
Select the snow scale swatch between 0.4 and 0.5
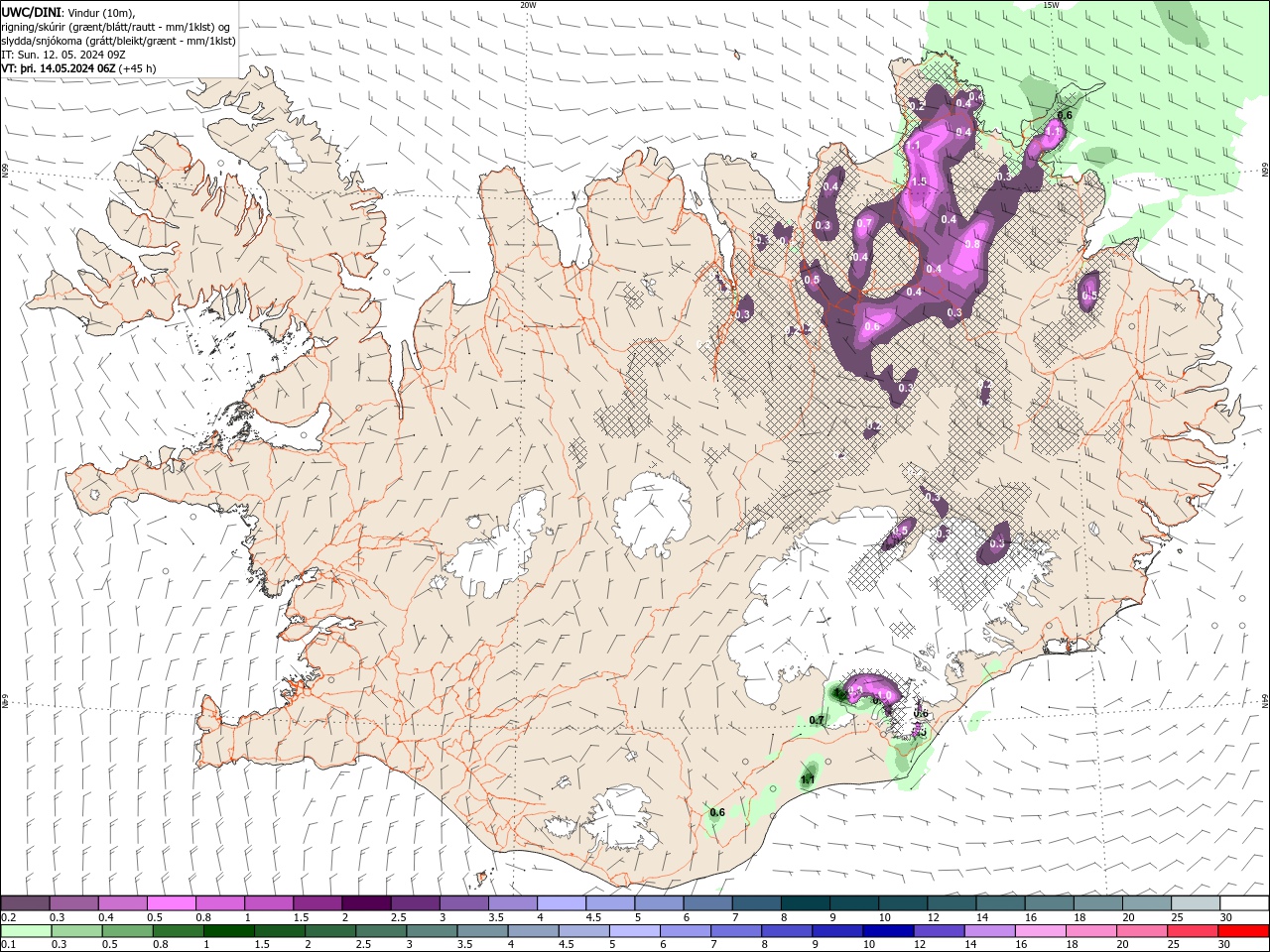pos(122,902)
